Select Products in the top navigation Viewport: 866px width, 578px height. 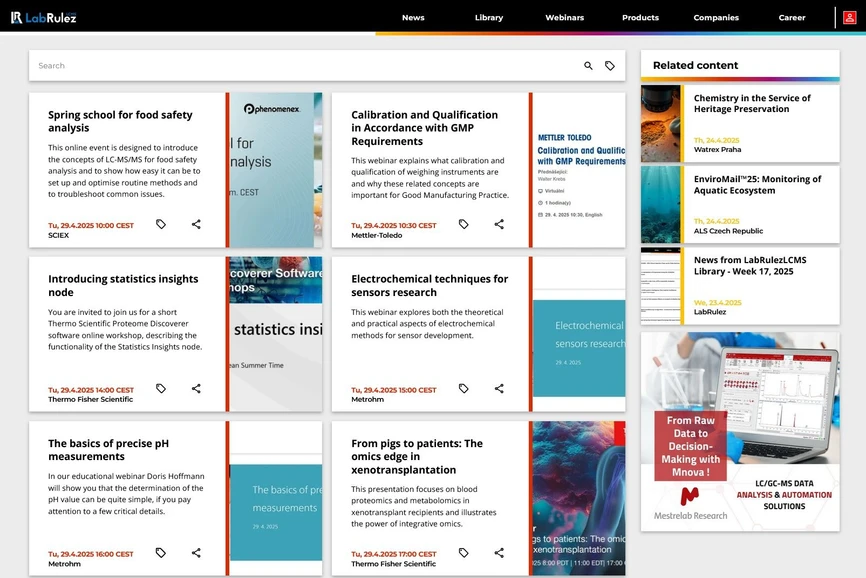point(640,17)
